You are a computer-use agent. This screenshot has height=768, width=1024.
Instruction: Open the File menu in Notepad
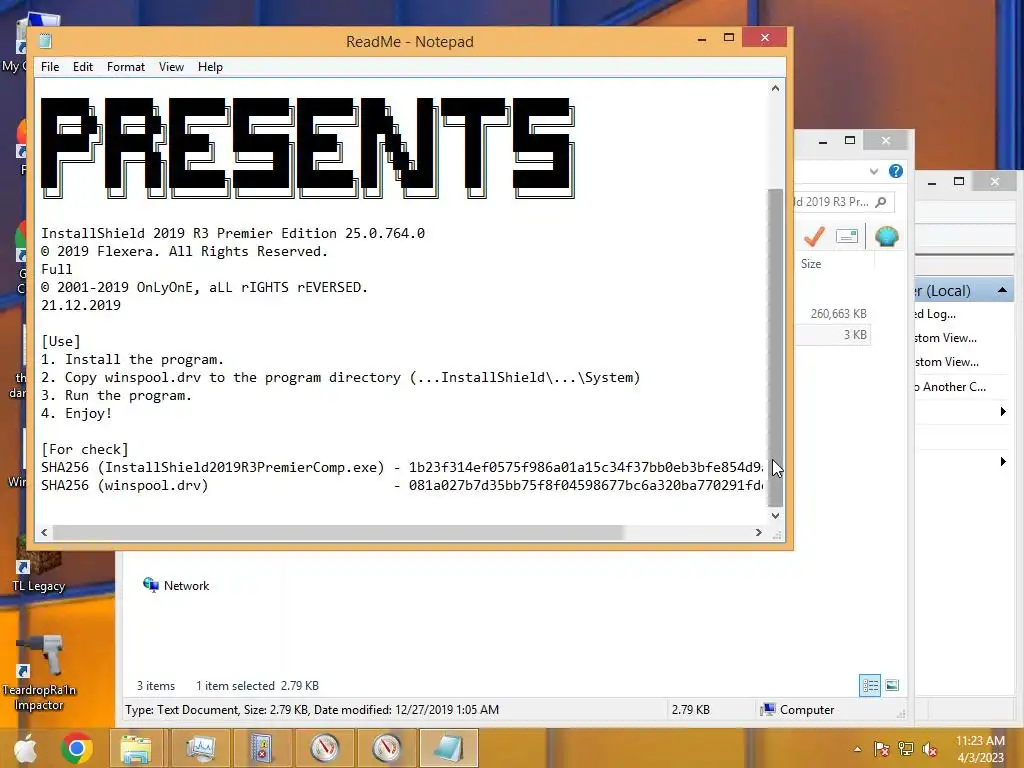point(50,67)
